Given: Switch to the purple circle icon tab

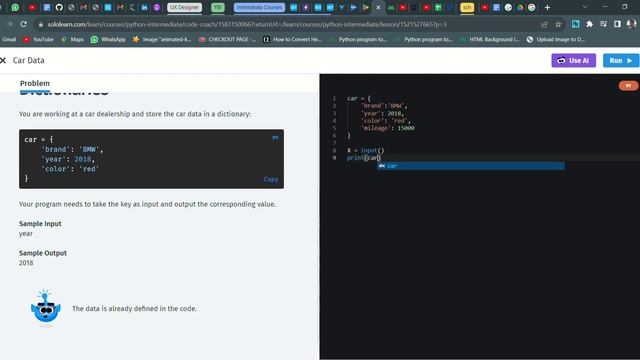Looking at the screenshot, I should 157,7.
